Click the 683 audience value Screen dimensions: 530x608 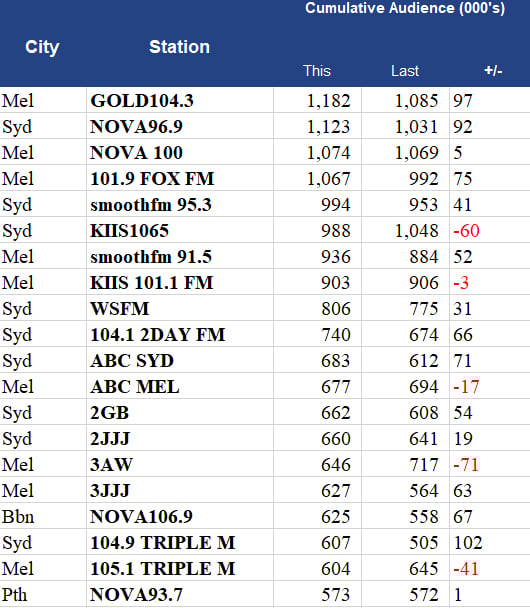pyautogui.click(x=336, y=361)
